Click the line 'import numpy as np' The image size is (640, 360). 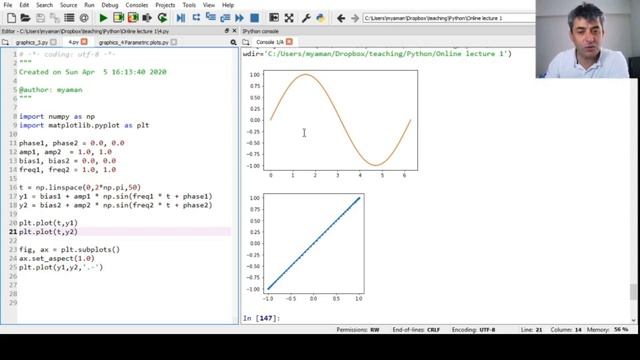pyautogui.click(x=57, y=116)
